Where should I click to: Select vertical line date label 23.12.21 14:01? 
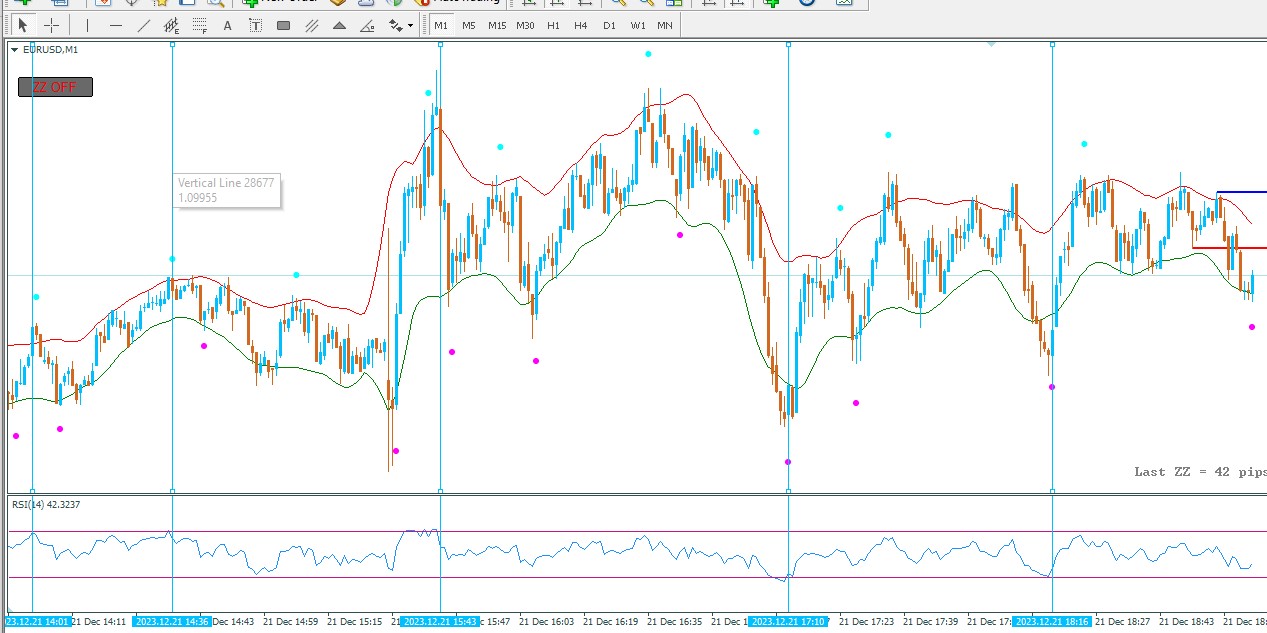coord(36,621)
